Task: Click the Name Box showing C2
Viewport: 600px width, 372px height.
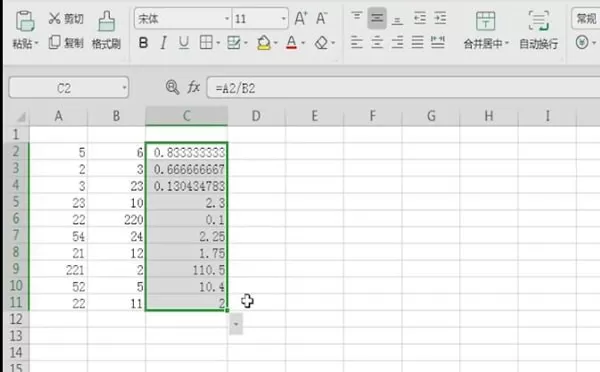Action: coord(69,88)
